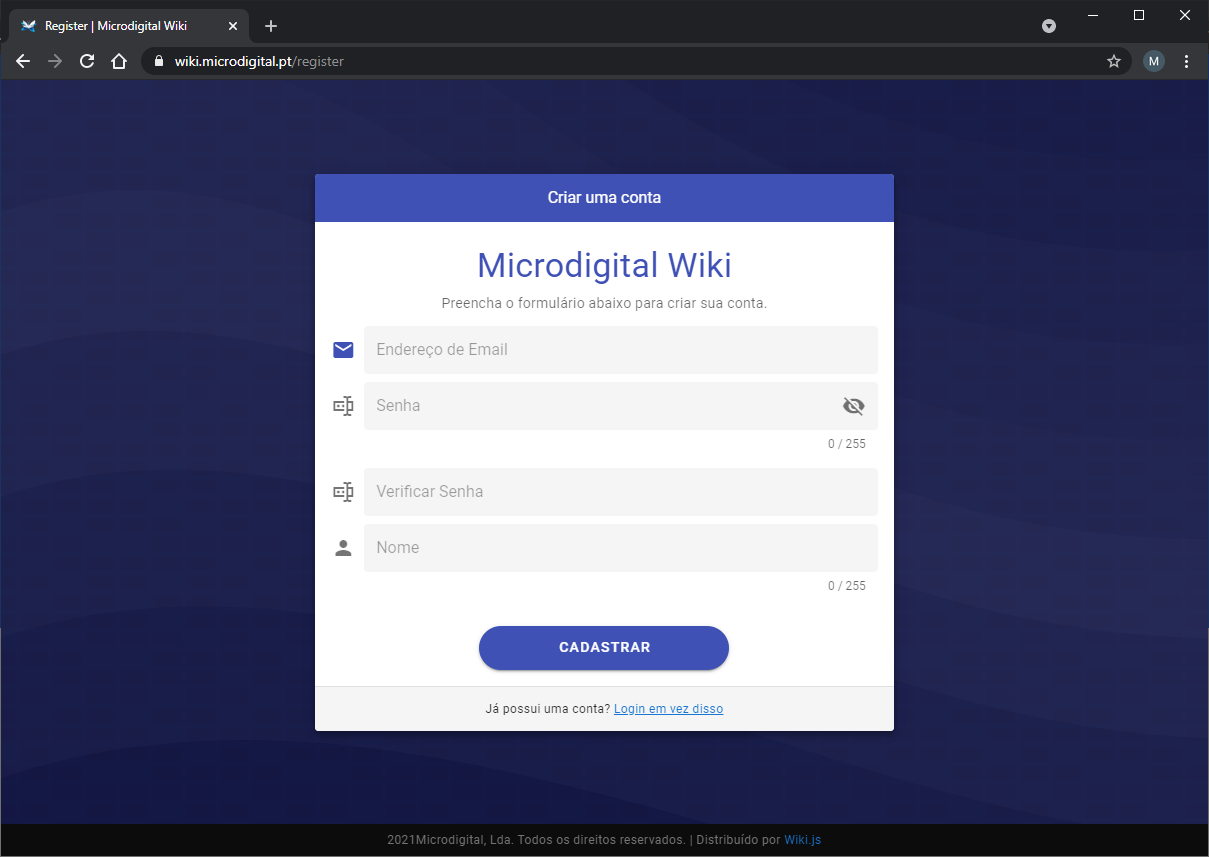Click the address bar URL

pos(259,61)
